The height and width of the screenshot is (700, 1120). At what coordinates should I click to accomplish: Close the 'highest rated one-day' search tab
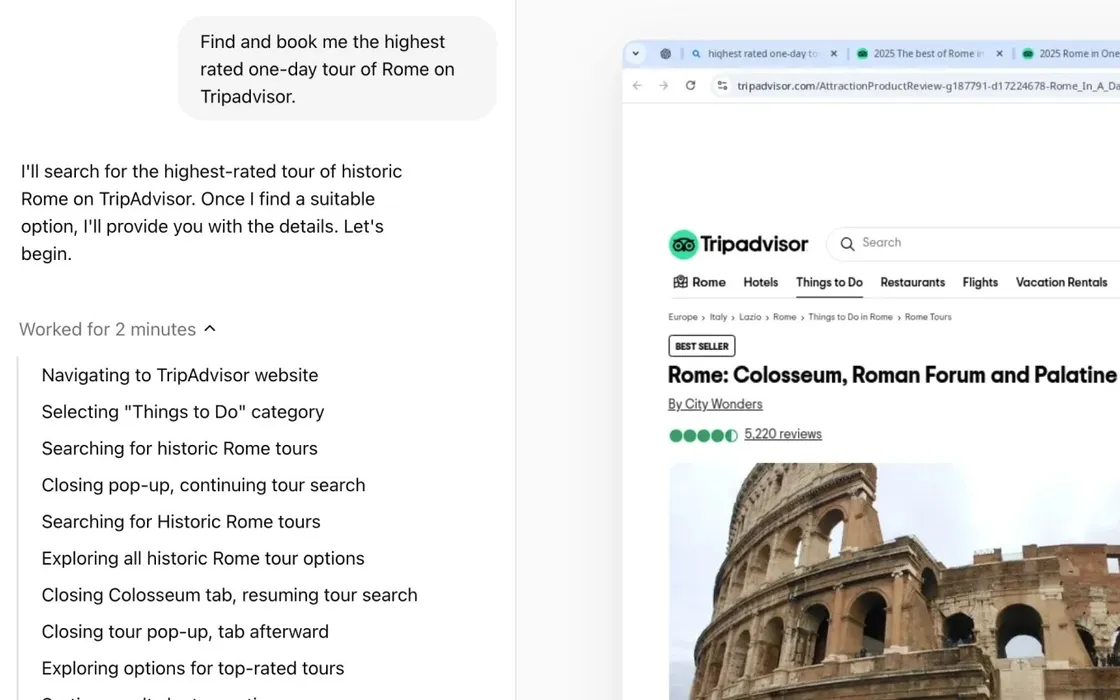click(834, 54)
